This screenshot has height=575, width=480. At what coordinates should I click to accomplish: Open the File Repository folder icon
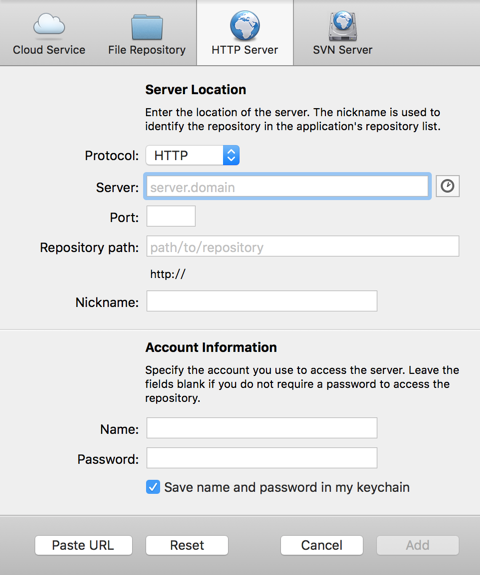[x=147, y=27]
